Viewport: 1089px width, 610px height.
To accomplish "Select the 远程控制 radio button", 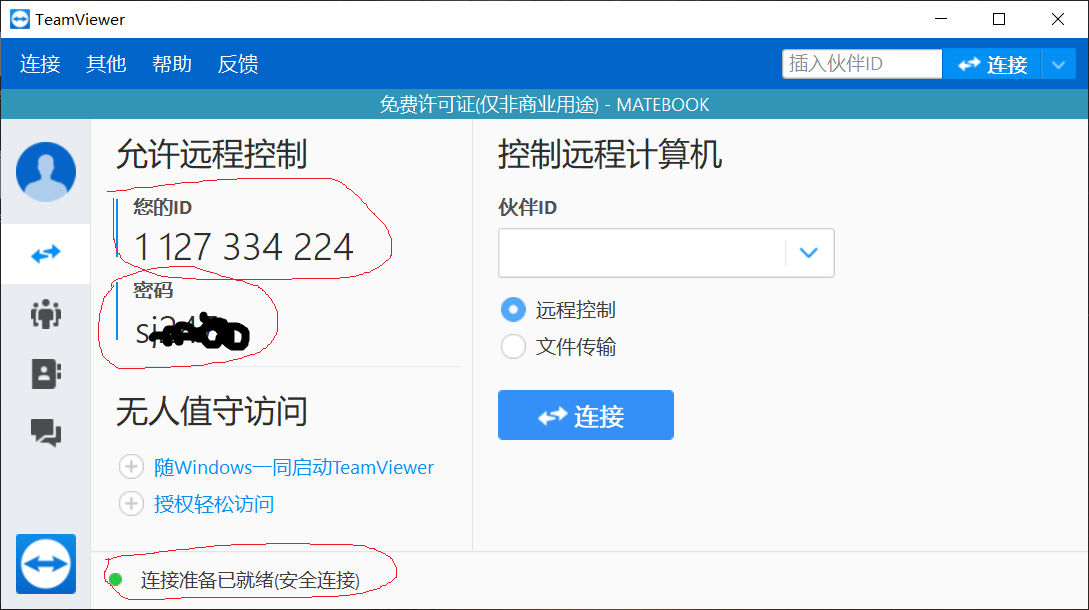I will (513, 310).
